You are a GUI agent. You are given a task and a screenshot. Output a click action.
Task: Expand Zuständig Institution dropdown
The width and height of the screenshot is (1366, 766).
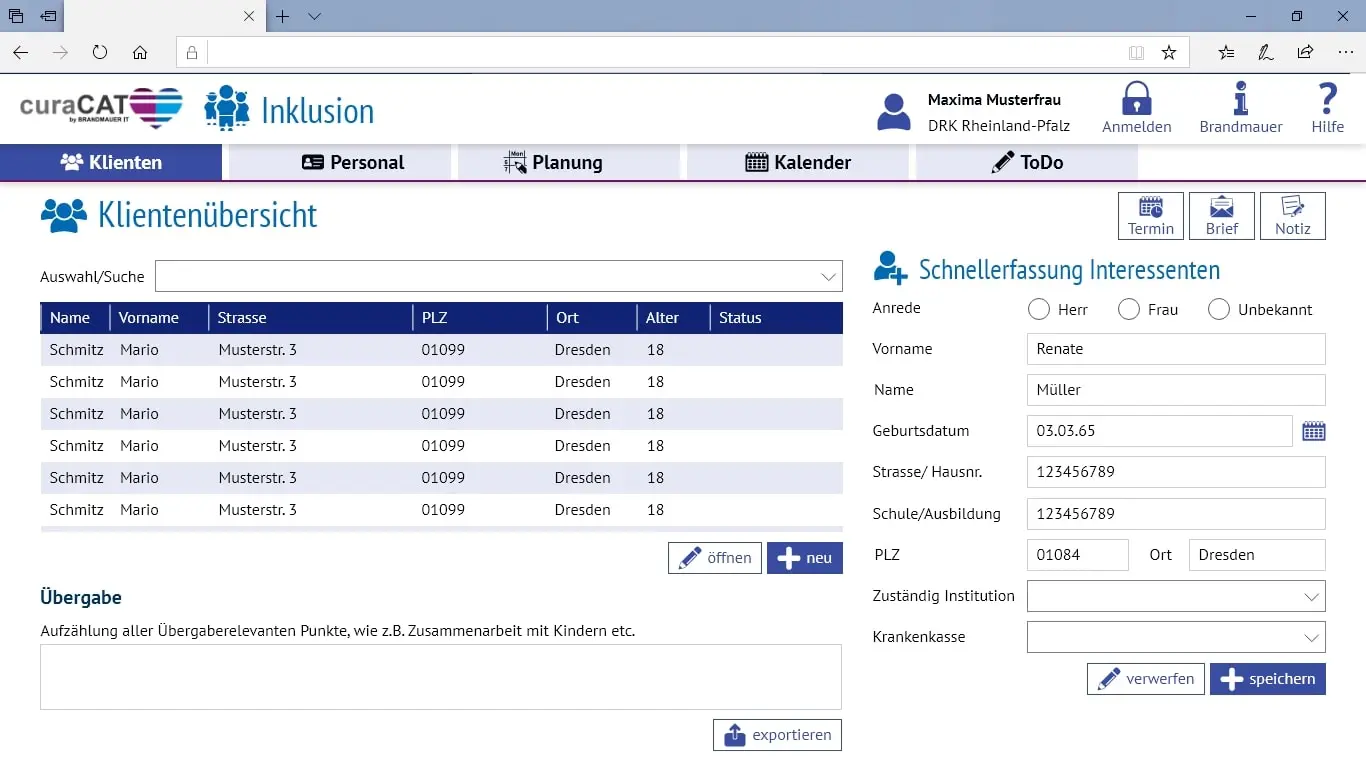(x=1312, y=597)
